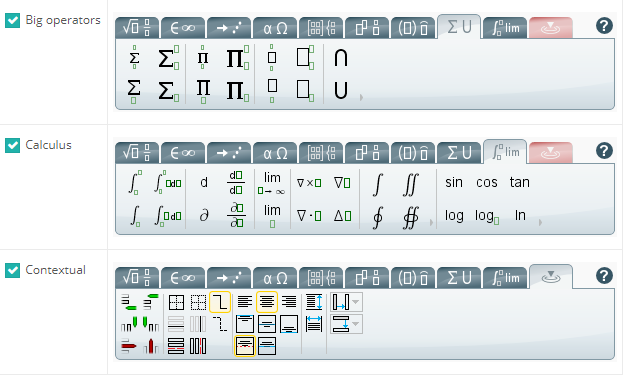This screenshot has height=376, width=623.
Task: Insert generic big operator with subscript only
Action: 305,91
